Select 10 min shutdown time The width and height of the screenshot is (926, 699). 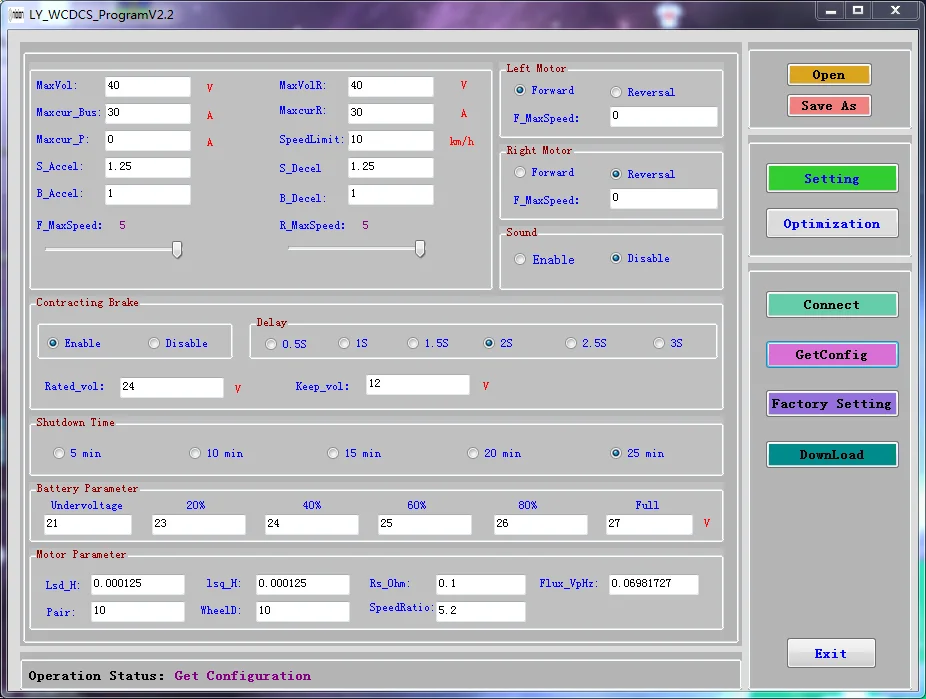pos(195,454)
